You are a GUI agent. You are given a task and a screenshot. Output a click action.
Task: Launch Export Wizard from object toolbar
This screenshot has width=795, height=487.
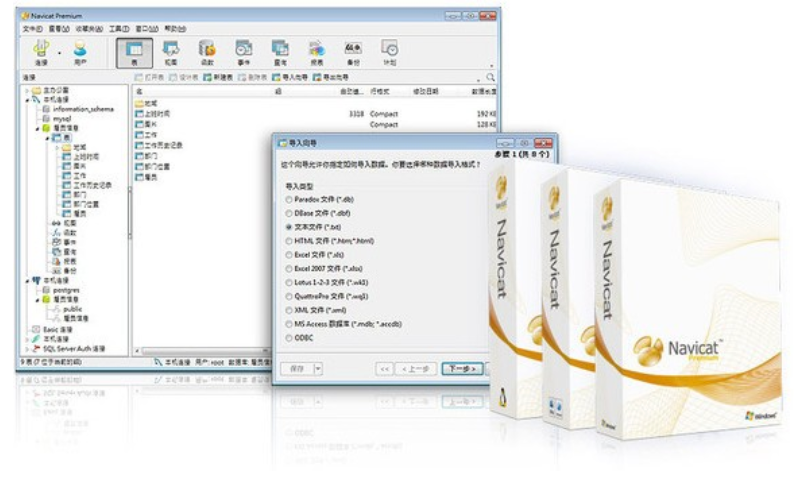[331, 78]
